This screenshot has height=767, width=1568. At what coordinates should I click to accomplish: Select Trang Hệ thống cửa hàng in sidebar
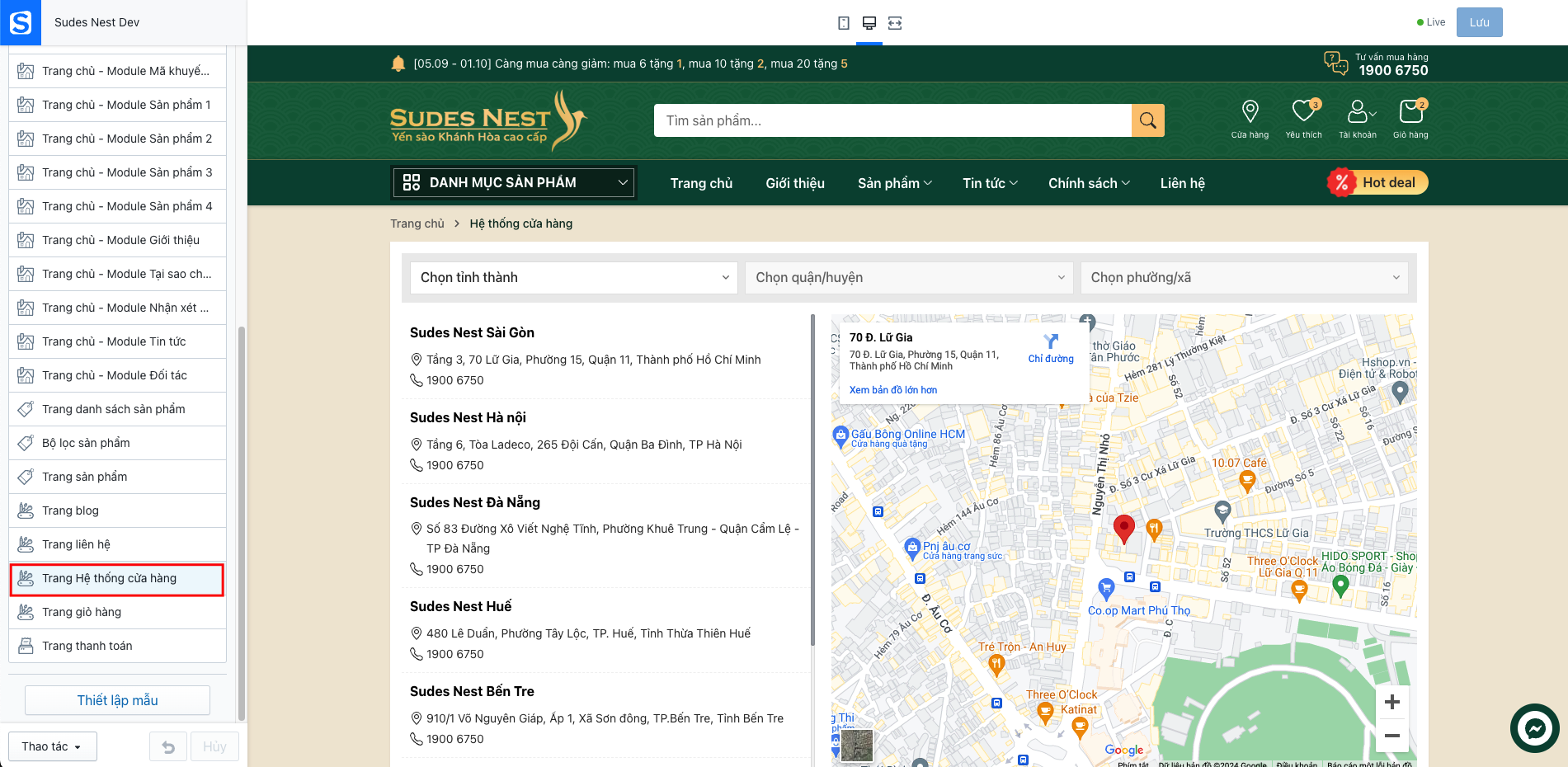(117, 579)
